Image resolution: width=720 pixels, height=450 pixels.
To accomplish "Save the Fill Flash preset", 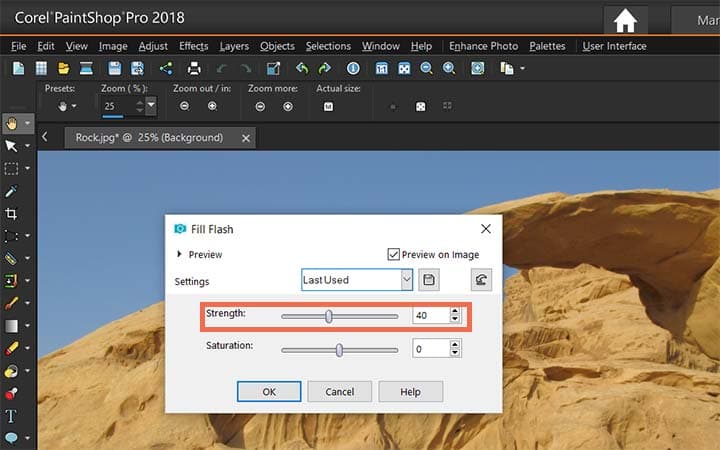I will [x=430, y=280].
